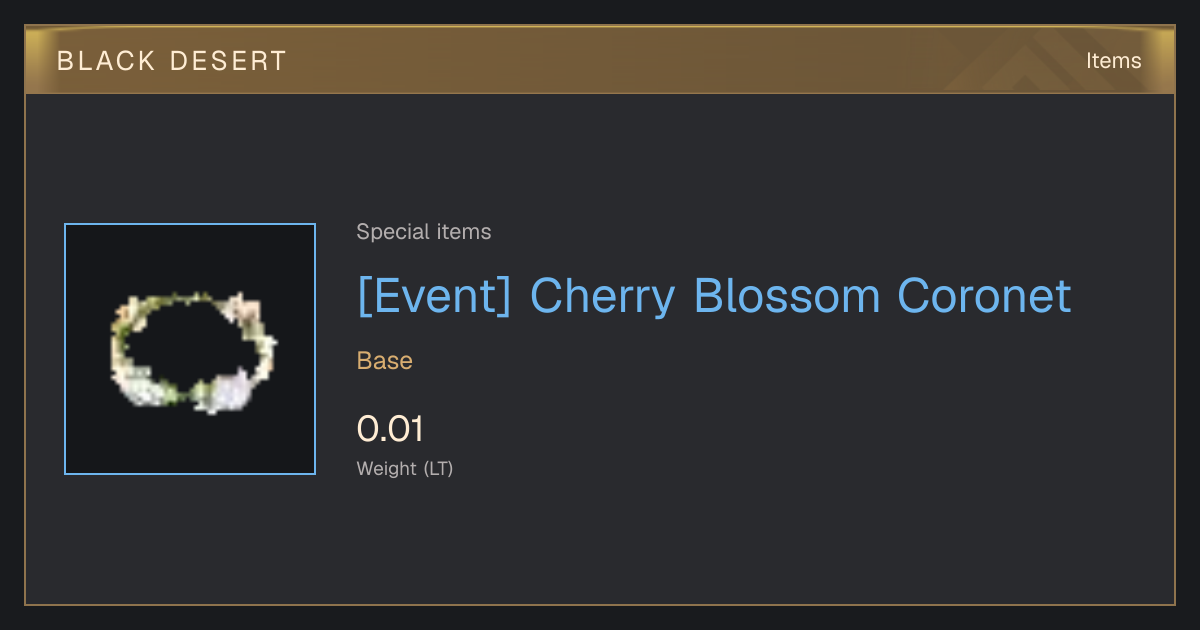Click the blue-bordered item image frame

coord(190,349)
